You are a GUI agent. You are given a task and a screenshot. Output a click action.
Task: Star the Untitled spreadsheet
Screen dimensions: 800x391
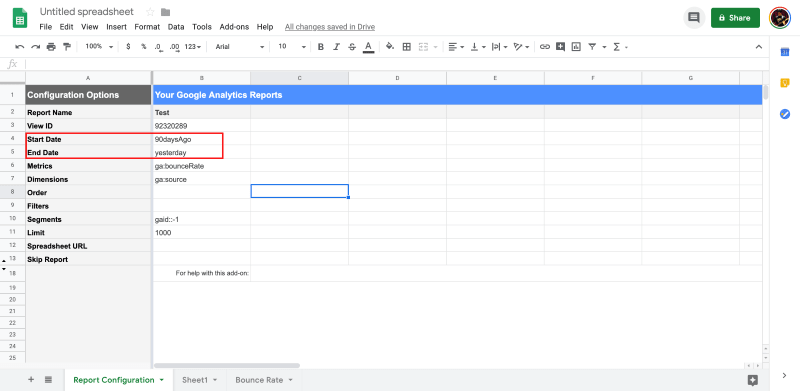click(x=150, y=12)
